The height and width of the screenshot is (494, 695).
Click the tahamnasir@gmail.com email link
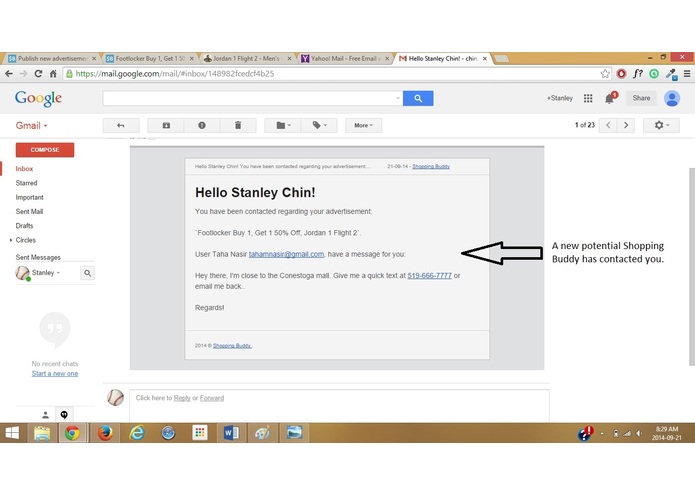(286, 254)
